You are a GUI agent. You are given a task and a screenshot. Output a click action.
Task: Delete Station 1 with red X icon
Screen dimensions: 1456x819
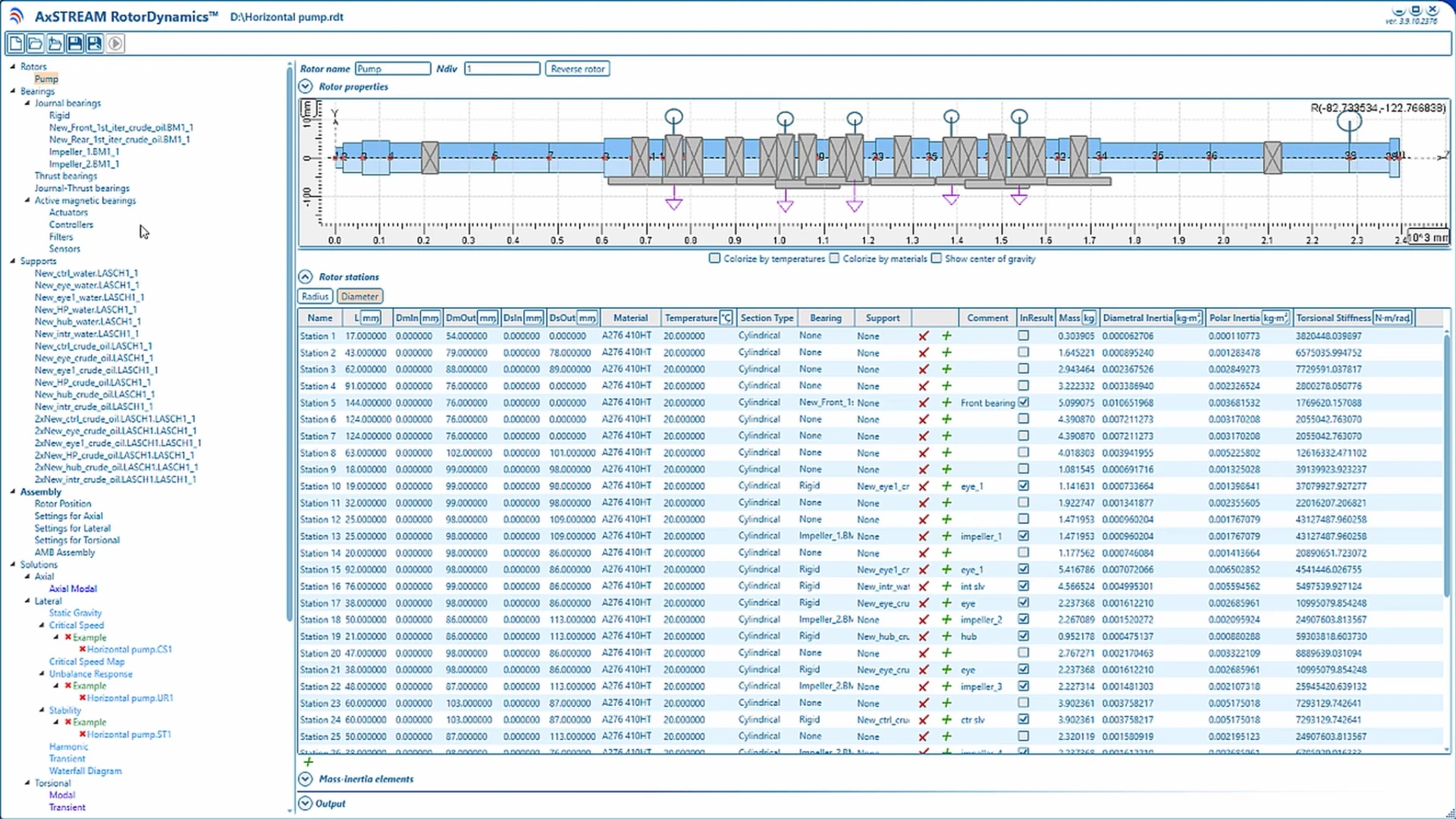coord(923,336)
